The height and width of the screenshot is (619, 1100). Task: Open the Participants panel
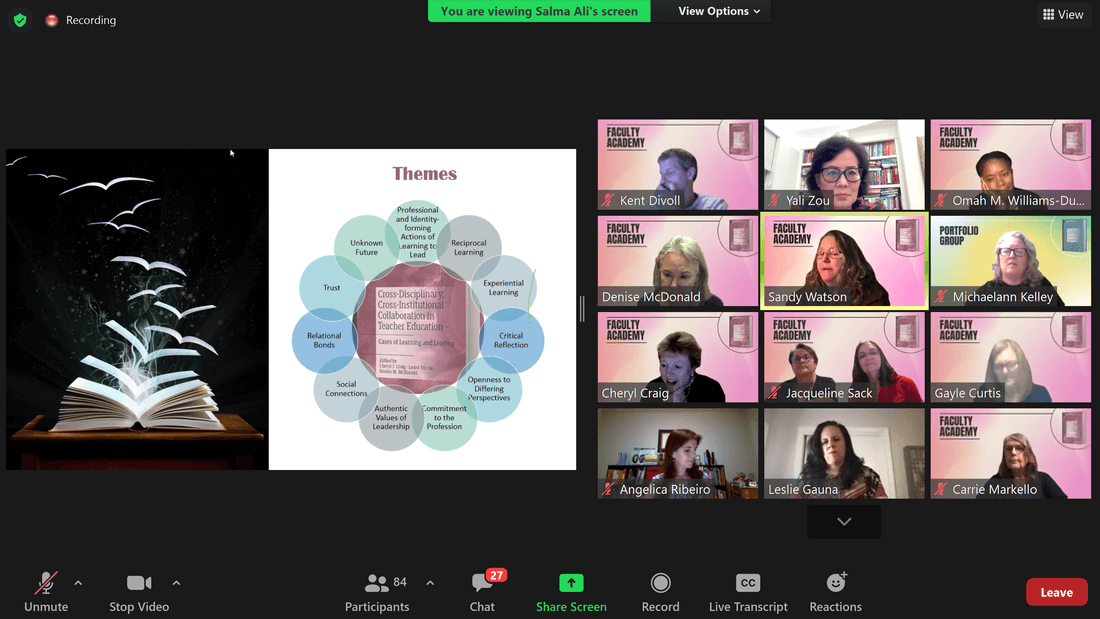[x=377, y=592]
